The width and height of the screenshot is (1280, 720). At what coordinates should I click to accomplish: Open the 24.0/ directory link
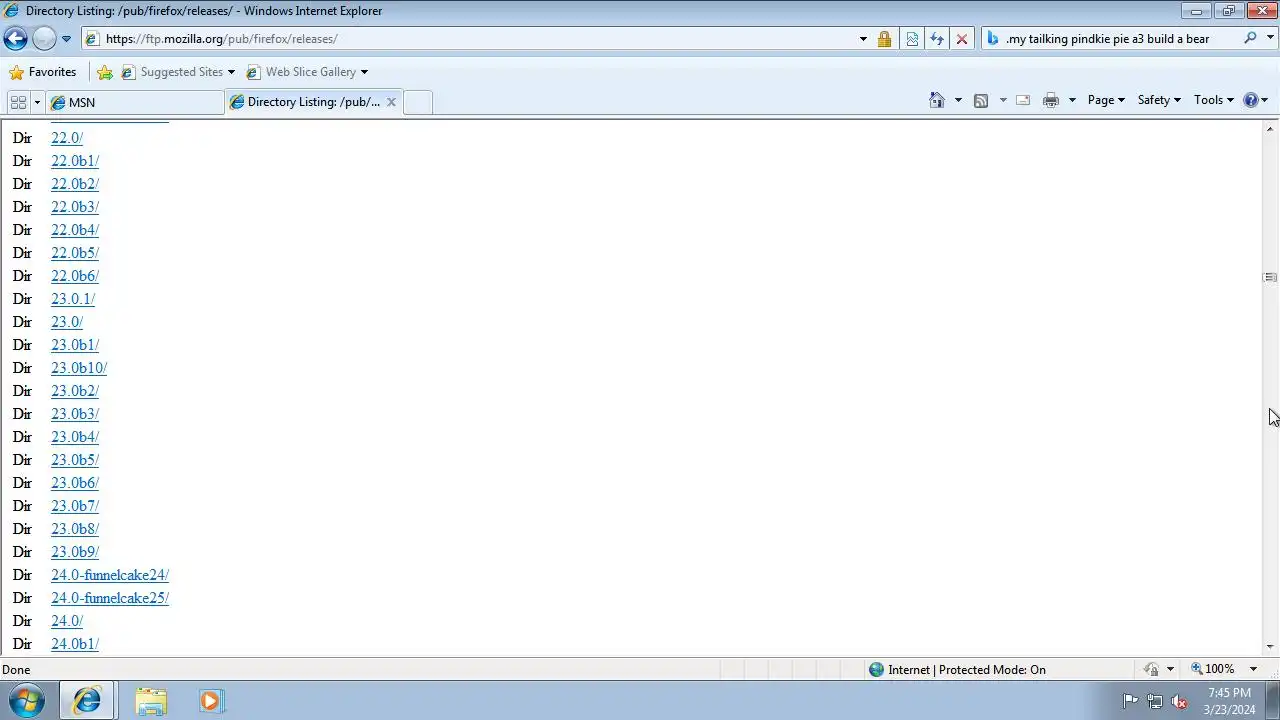pos(67,621)
